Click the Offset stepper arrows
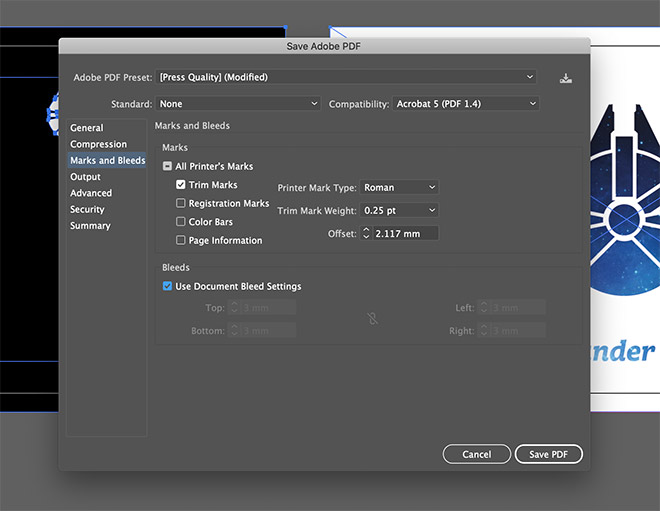 tap(366, 233)
